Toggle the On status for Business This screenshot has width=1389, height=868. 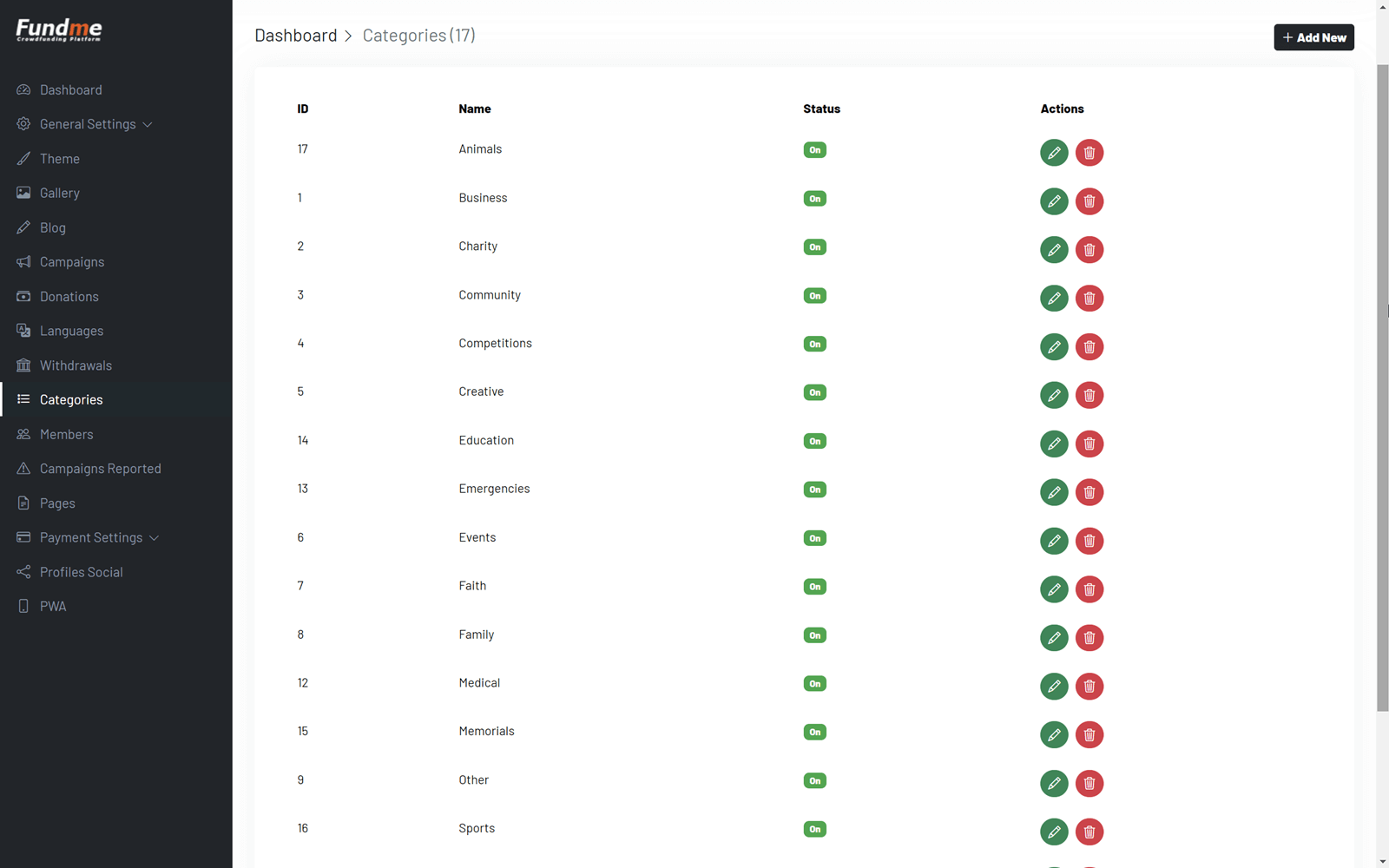pyautogui.click(x=814, y=198)
